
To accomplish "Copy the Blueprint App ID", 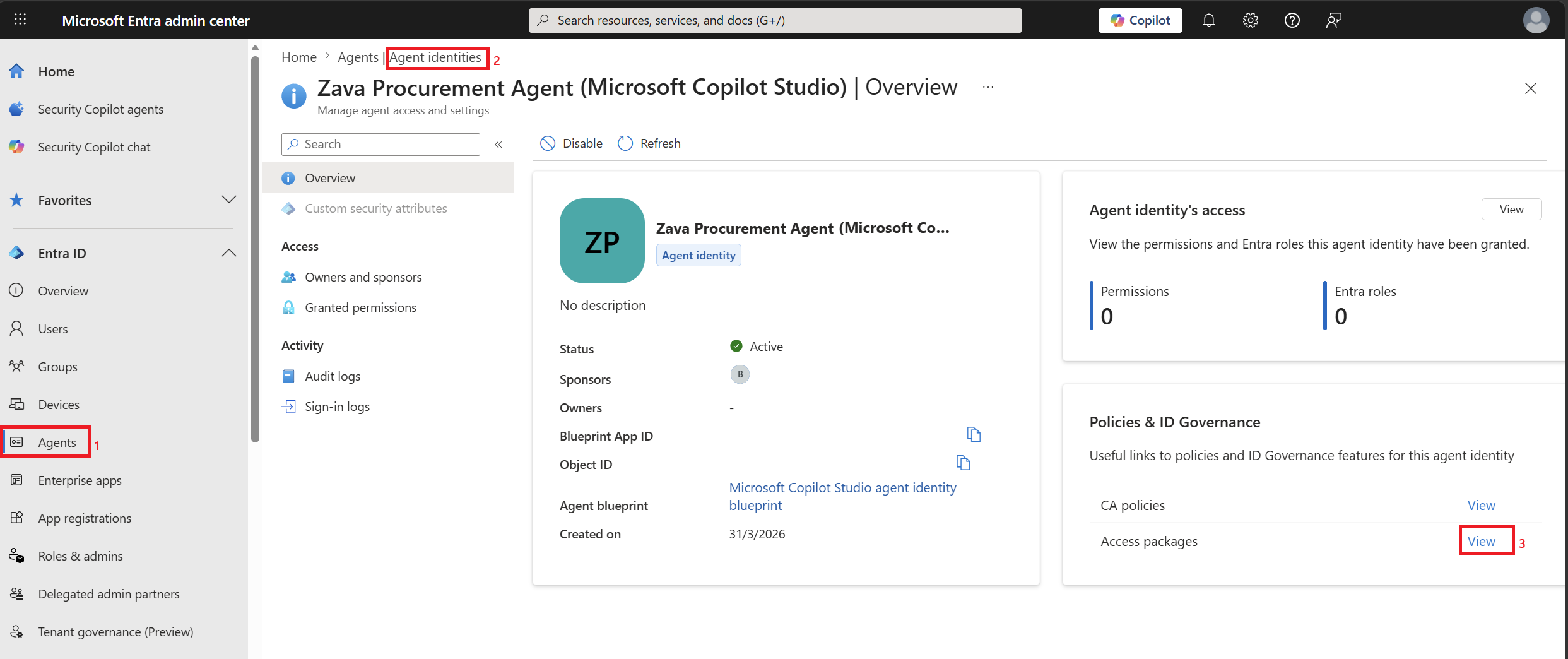I will (x=974, y=434).
